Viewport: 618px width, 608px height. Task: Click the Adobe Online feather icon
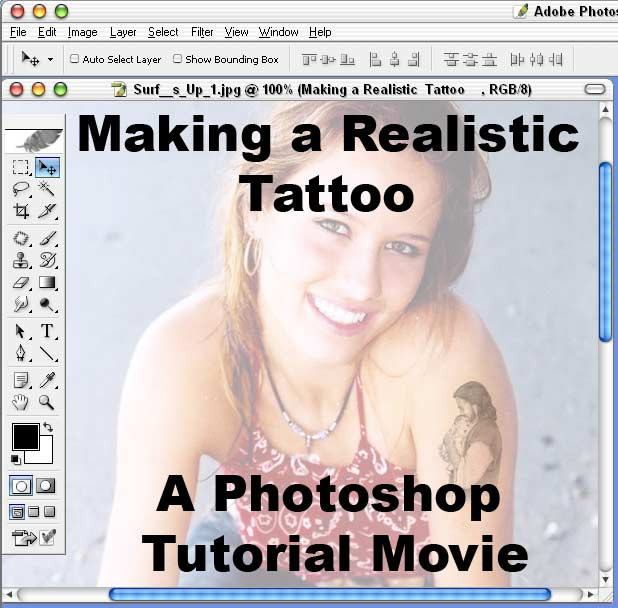click(34, 141)
